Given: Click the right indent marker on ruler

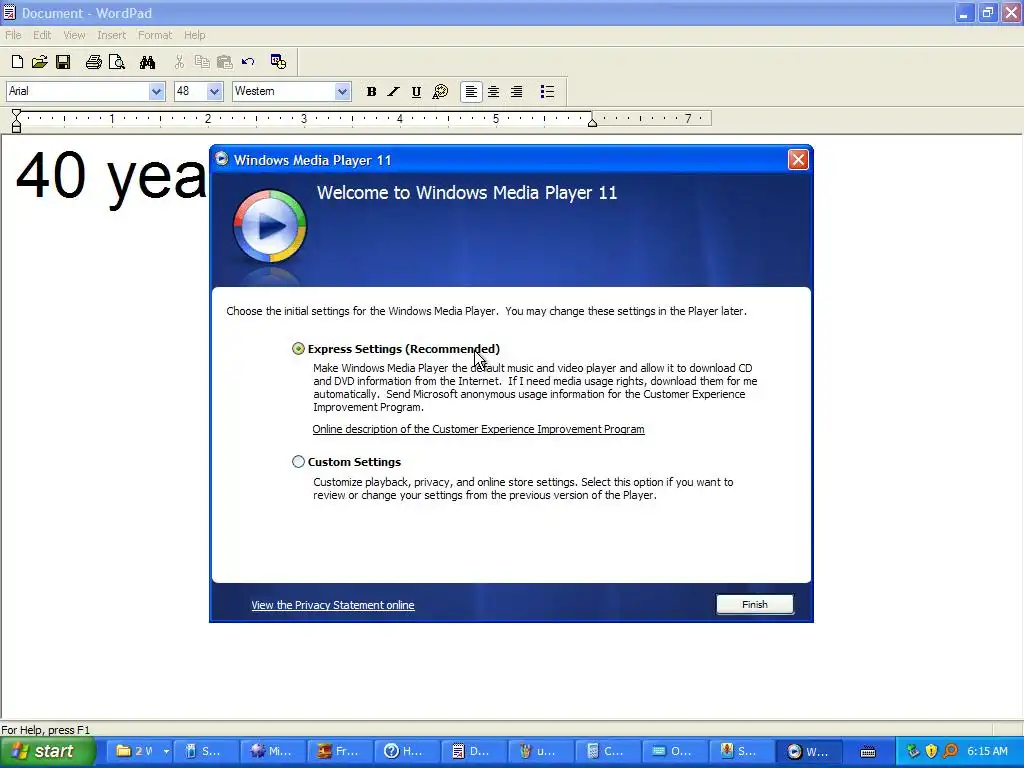Looking at the screenshot, I should pos(592,121).
